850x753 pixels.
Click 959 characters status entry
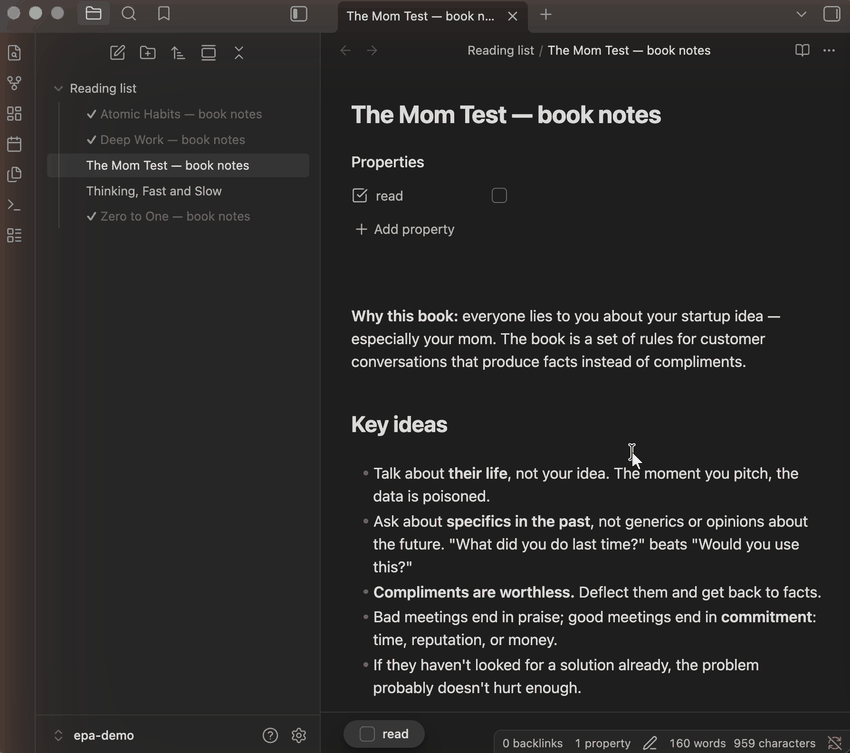pos(774,743)
